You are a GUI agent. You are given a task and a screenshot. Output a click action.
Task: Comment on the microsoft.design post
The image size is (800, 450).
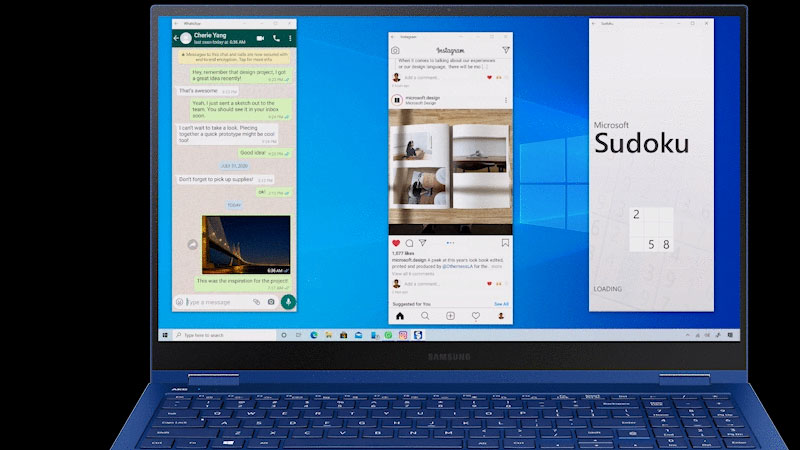[409, 243]
